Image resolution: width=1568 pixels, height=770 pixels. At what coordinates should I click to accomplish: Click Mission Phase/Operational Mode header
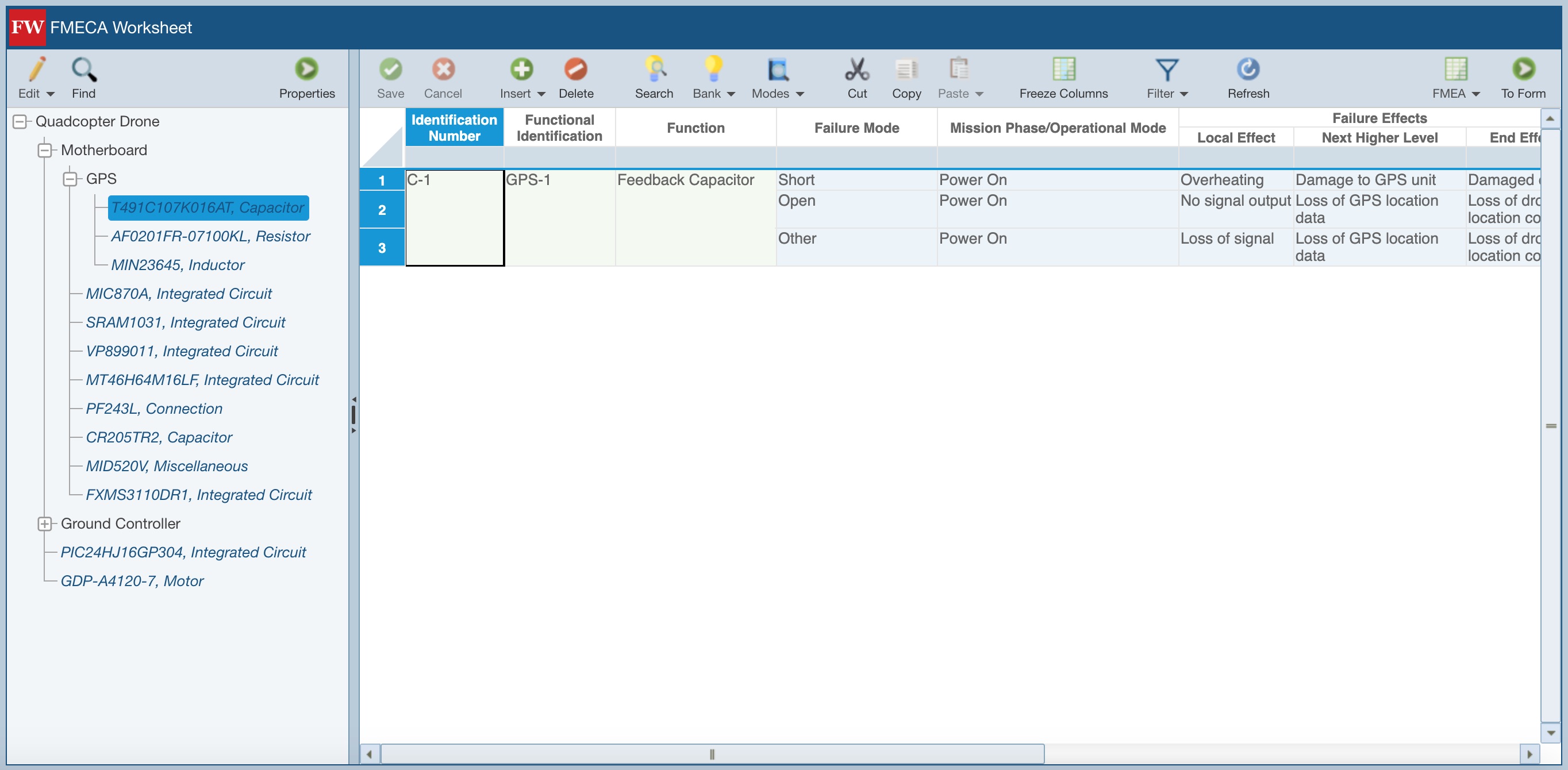tap(1057, 128)
